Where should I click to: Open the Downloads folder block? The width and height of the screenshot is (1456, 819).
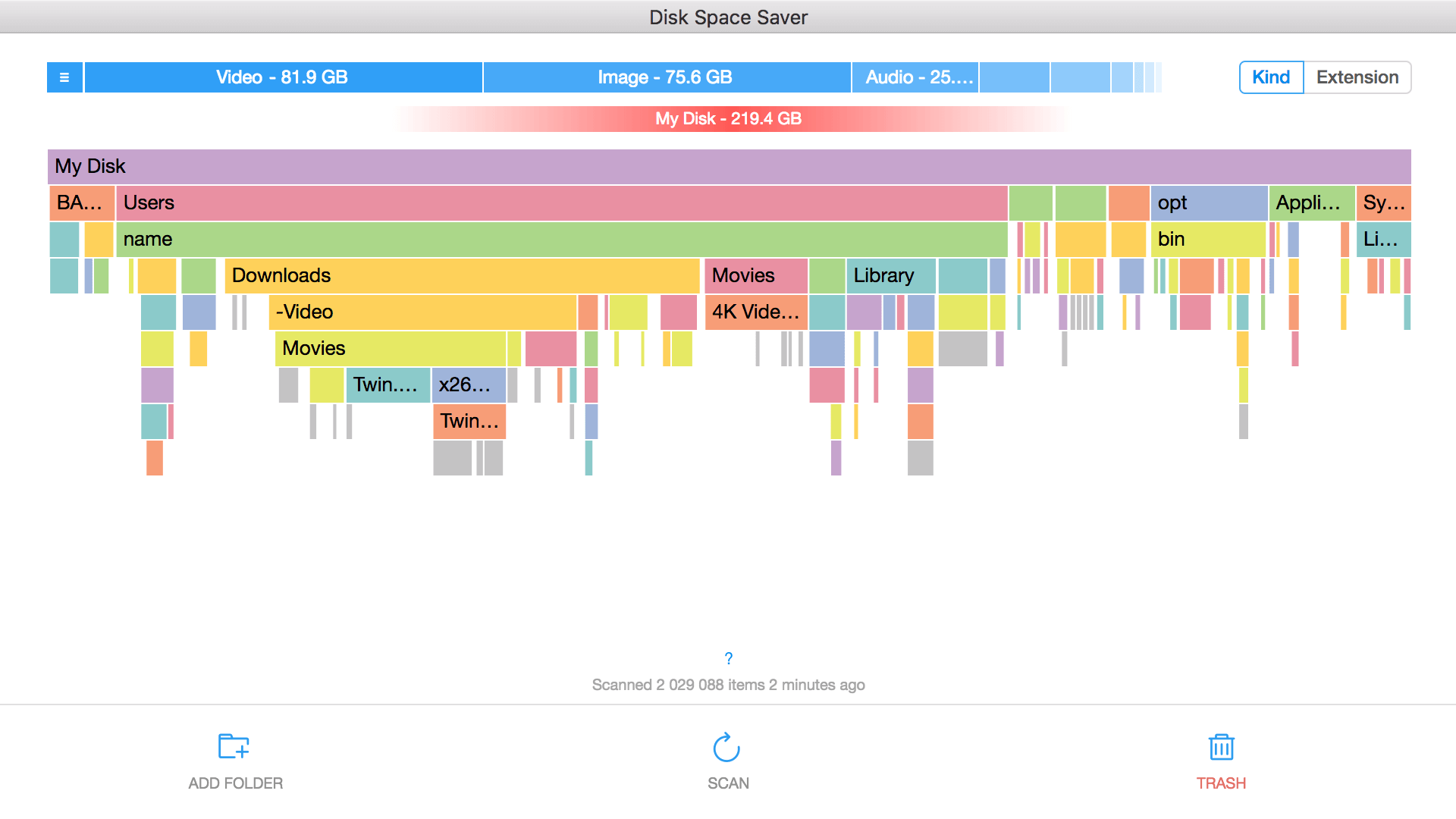click(x=461, y=275)
